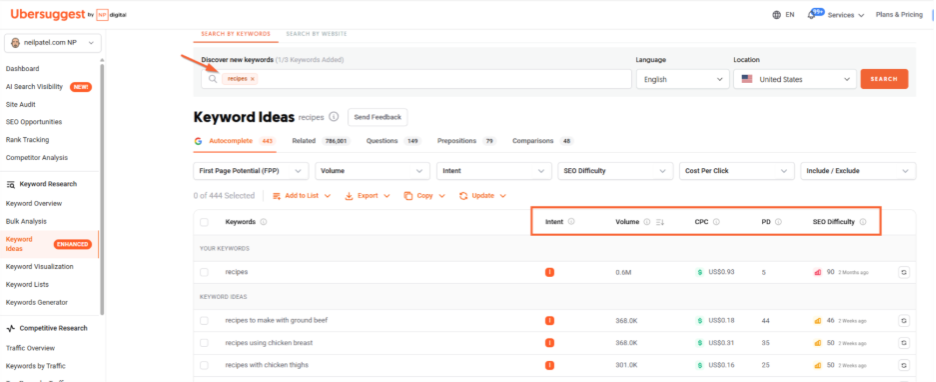The width and height of the screenshot is (936, 382).
Task: Click info icon beside PD column header
Action: coord(778,221)
